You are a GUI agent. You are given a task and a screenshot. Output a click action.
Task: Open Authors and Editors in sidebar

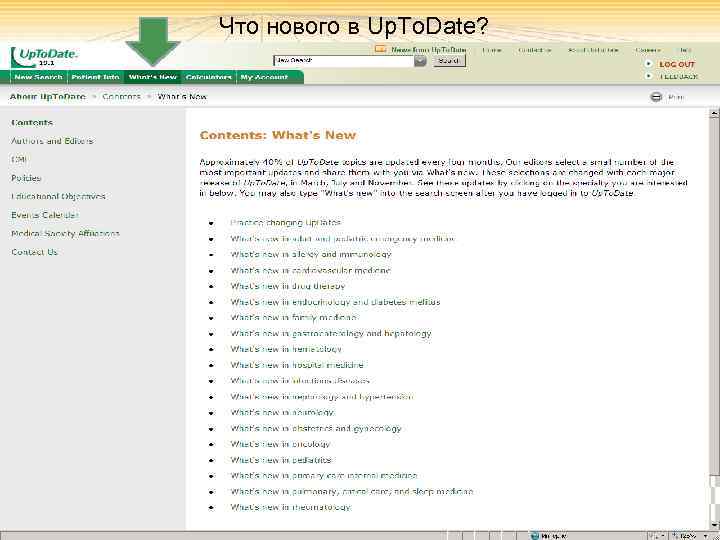(x=52, y=141)
